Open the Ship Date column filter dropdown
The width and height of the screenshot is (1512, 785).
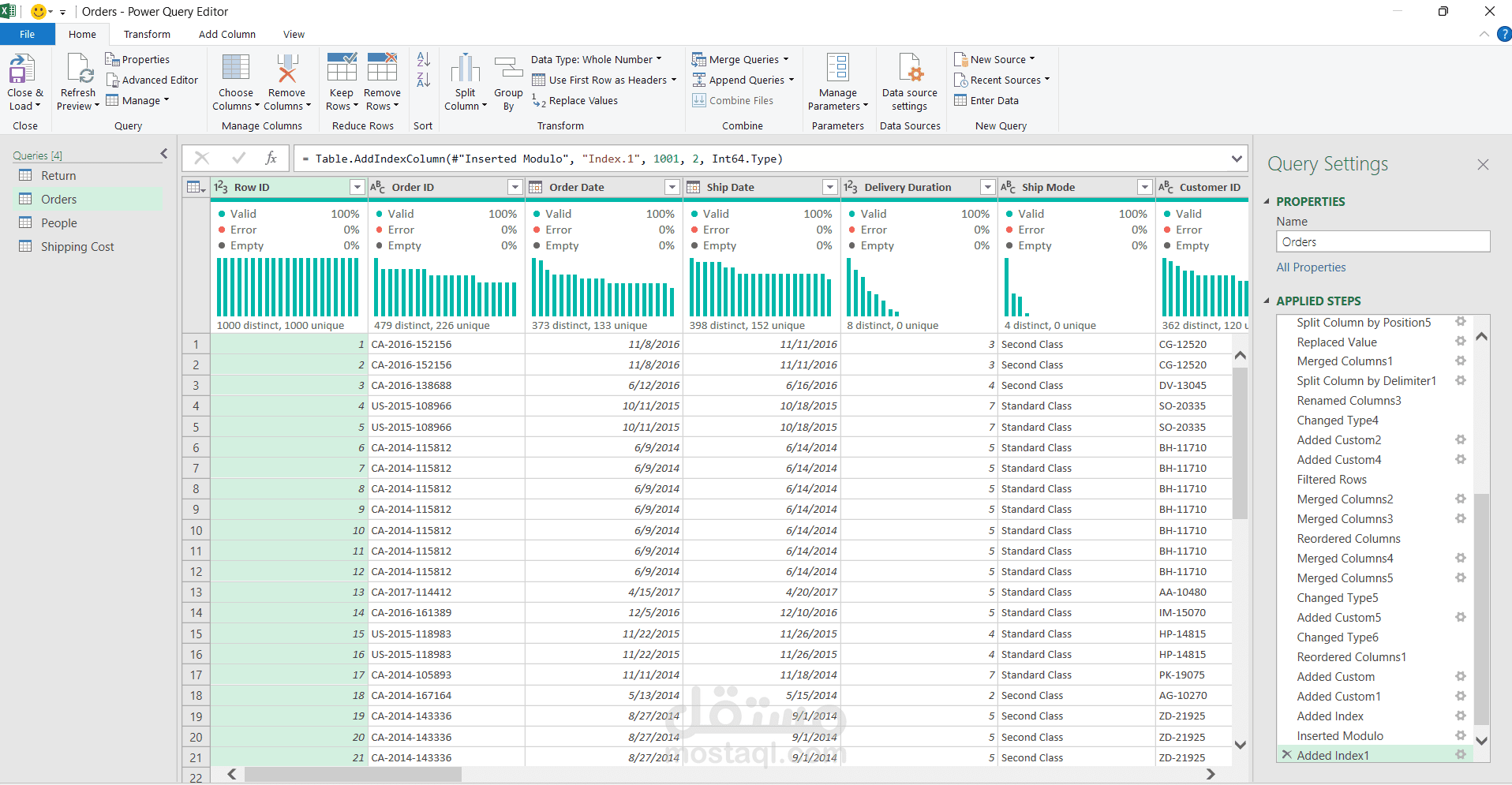point(829,187)
